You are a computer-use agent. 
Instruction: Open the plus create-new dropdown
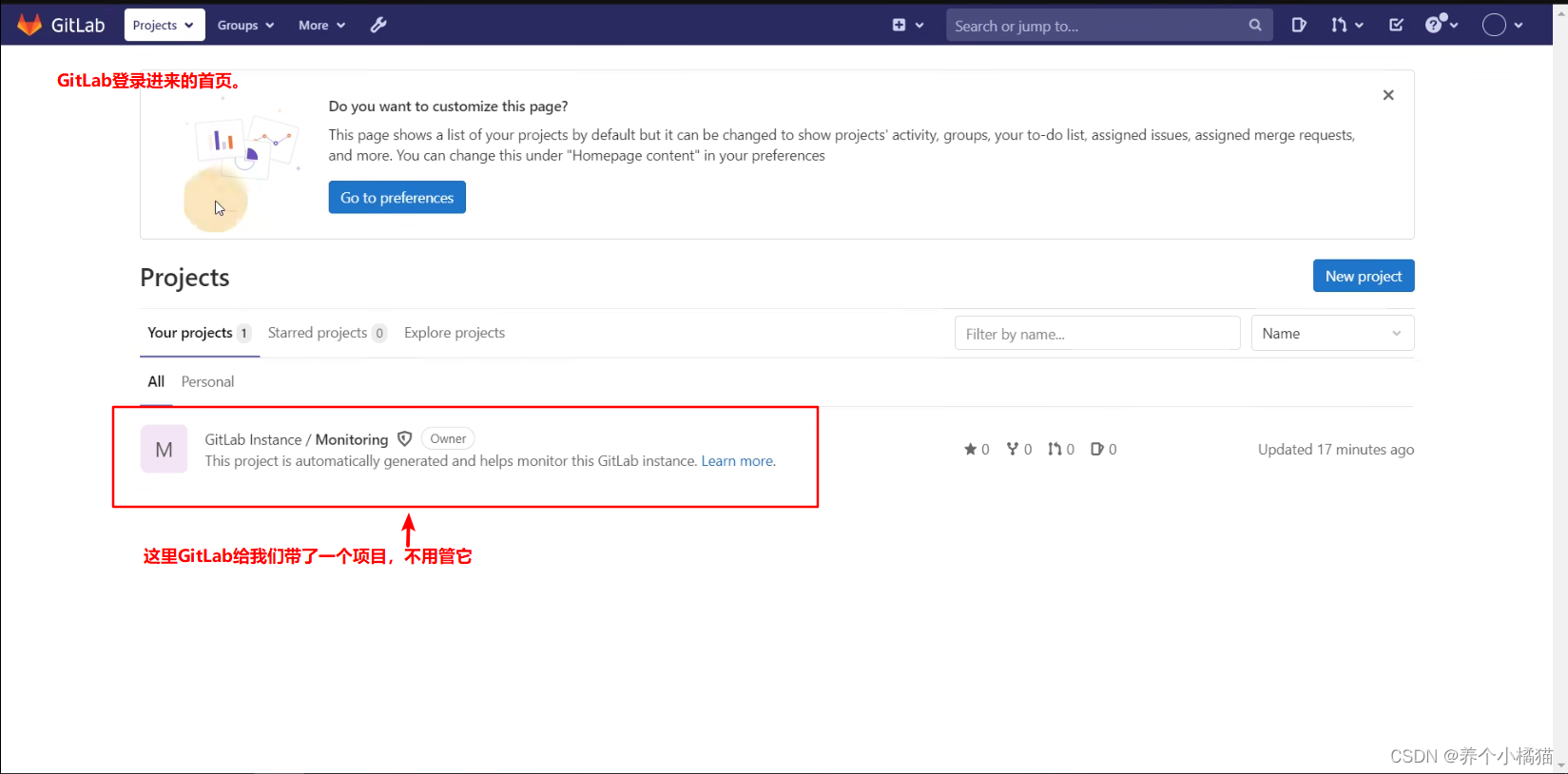point(908,26)
